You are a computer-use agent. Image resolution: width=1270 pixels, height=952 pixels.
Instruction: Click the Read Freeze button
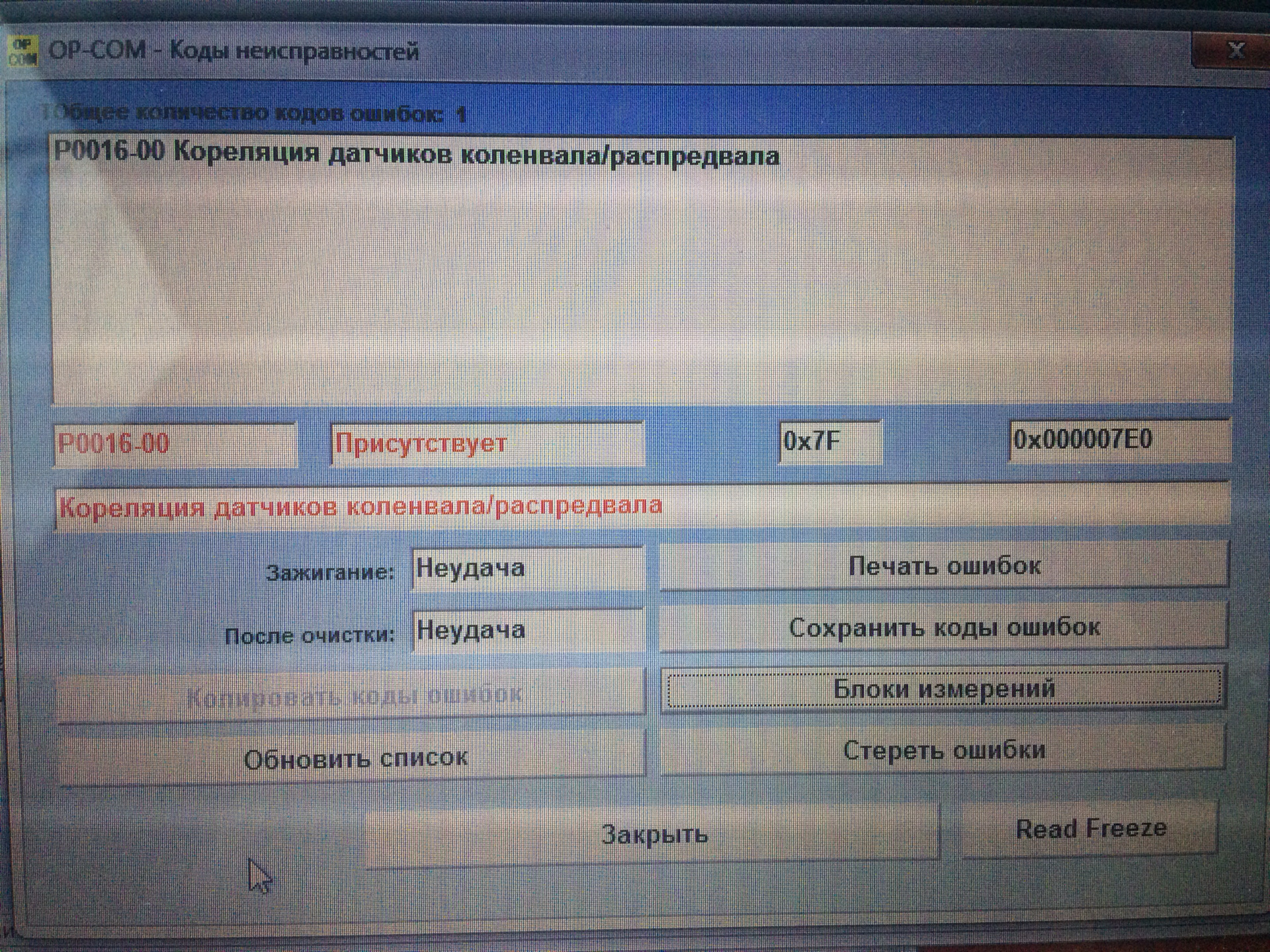tap(1090, 829)
